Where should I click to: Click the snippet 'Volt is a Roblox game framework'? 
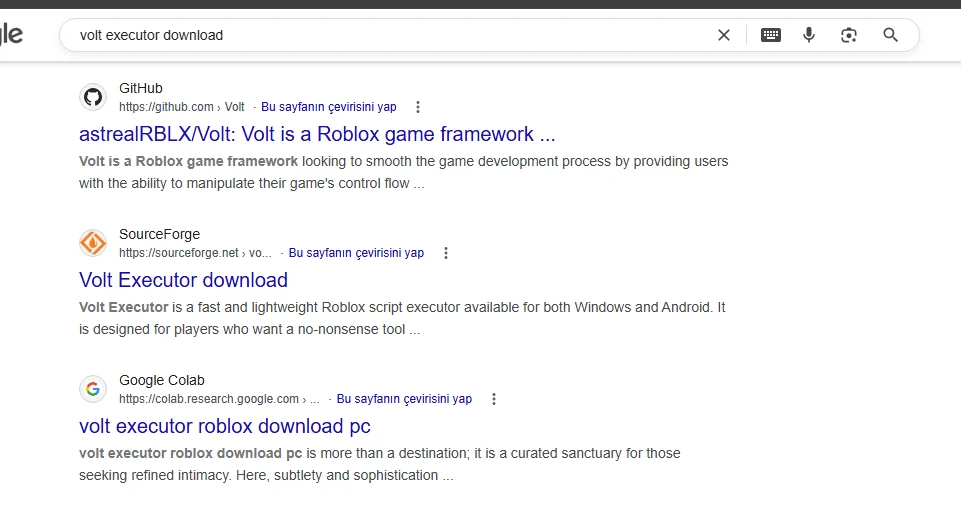coord(188,161)
